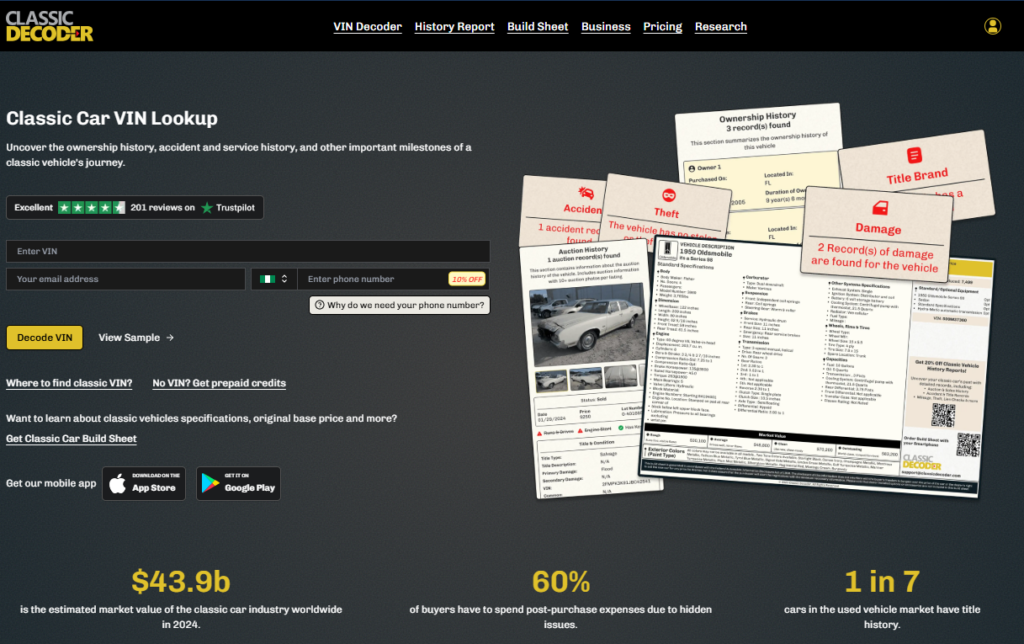Click the Get our mobile app label

click(51, 483)
